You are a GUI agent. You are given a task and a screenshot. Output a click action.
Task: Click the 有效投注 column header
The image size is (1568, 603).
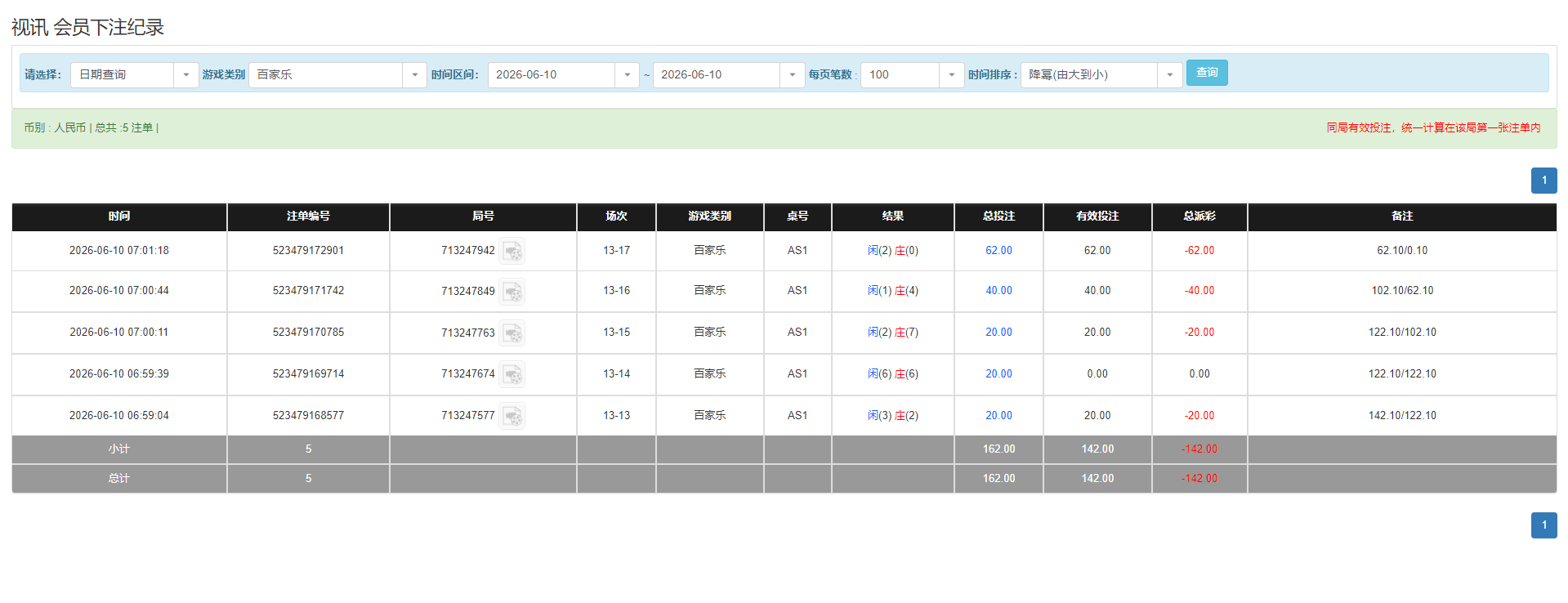tap(1097, 217)
